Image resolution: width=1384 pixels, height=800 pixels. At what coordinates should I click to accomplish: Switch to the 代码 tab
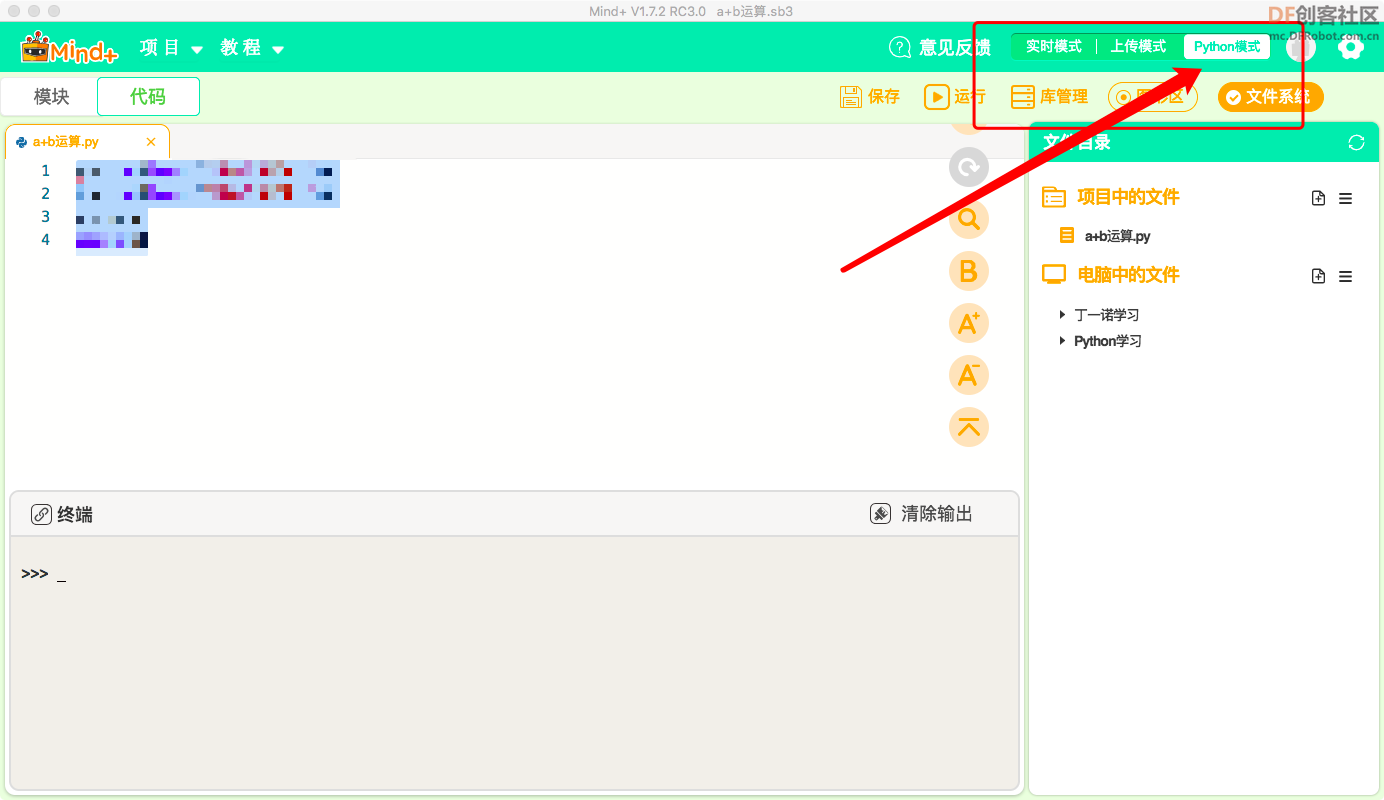coord(148,97)
